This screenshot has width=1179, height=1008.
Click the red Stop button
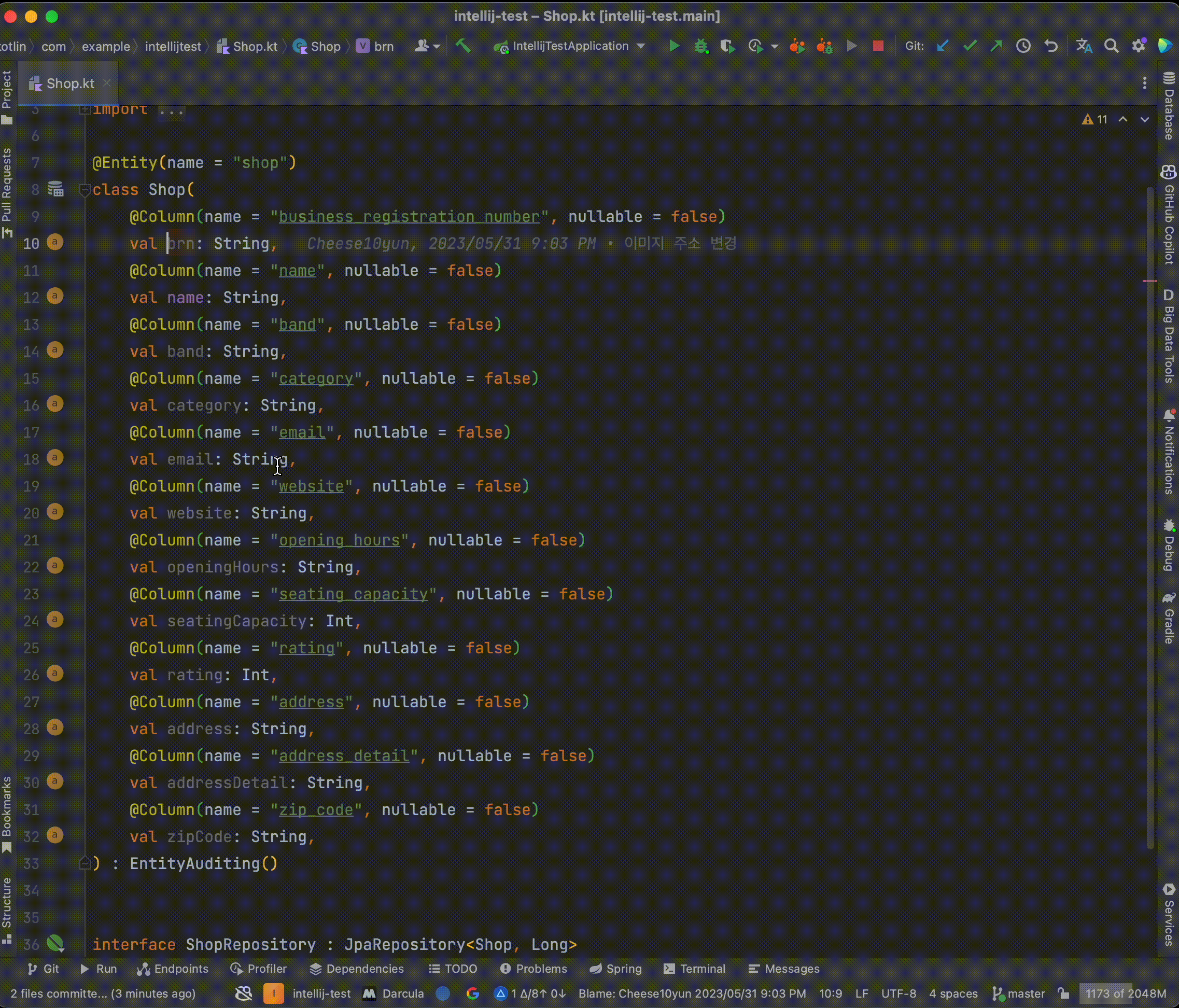[x=878, y=46]
